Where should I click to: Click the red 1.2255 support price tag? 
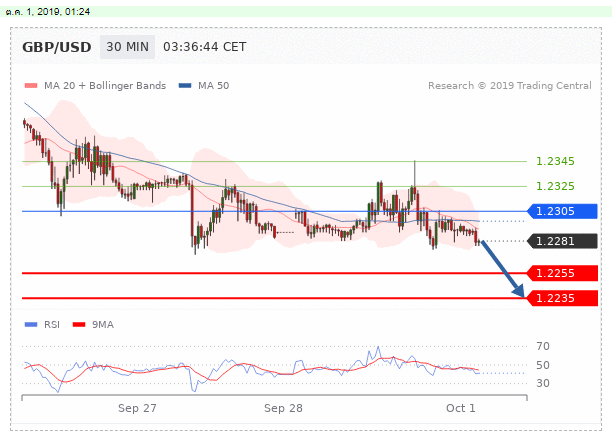[562, 273]
